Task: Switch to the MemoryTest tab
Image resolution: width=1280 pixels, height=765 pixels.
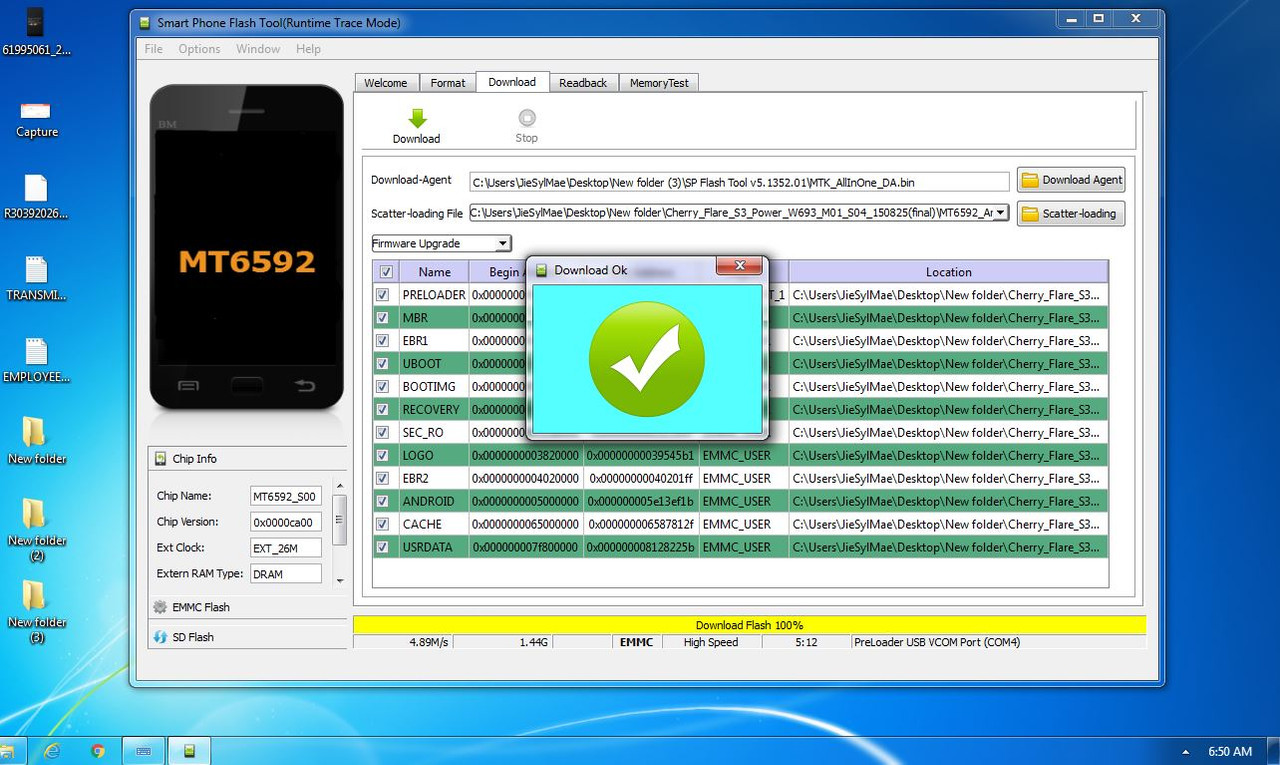Action: pos(659,83)
